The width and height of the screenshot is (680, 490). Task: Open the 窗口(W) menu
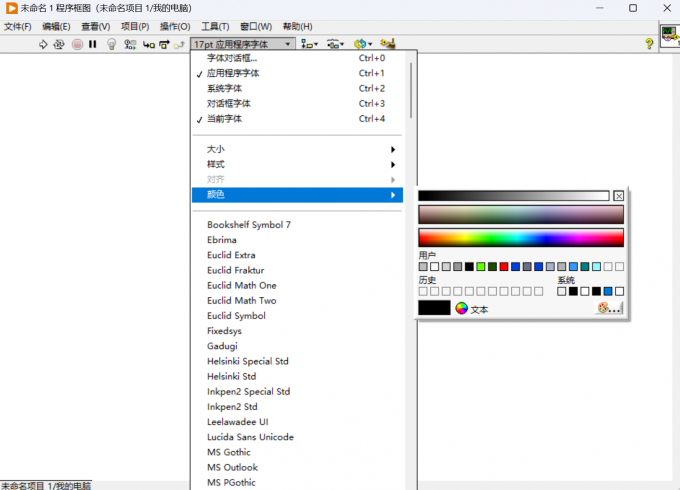[256, 27]
